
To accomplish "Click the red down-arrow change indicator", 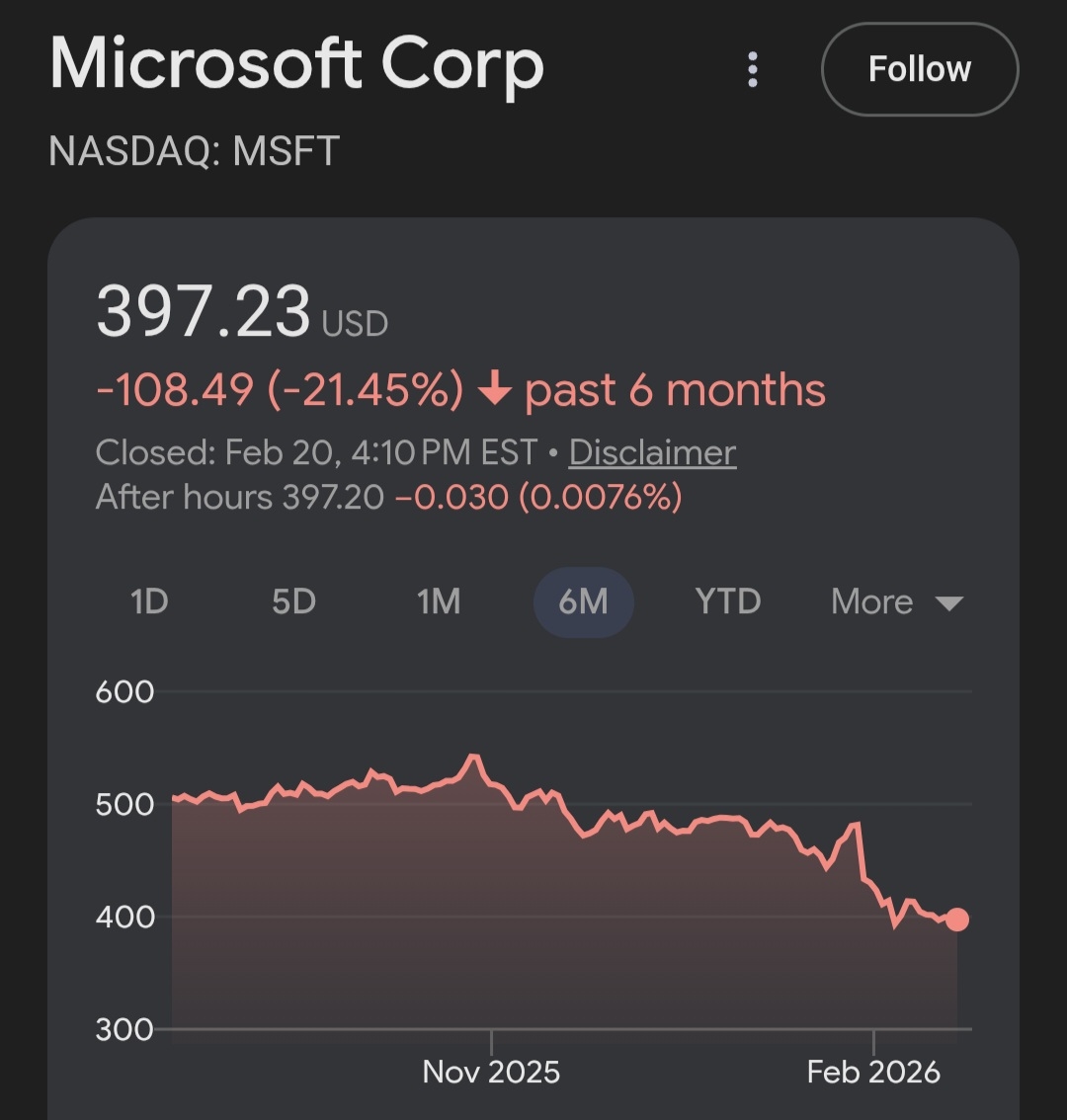I will pos(494,391).
